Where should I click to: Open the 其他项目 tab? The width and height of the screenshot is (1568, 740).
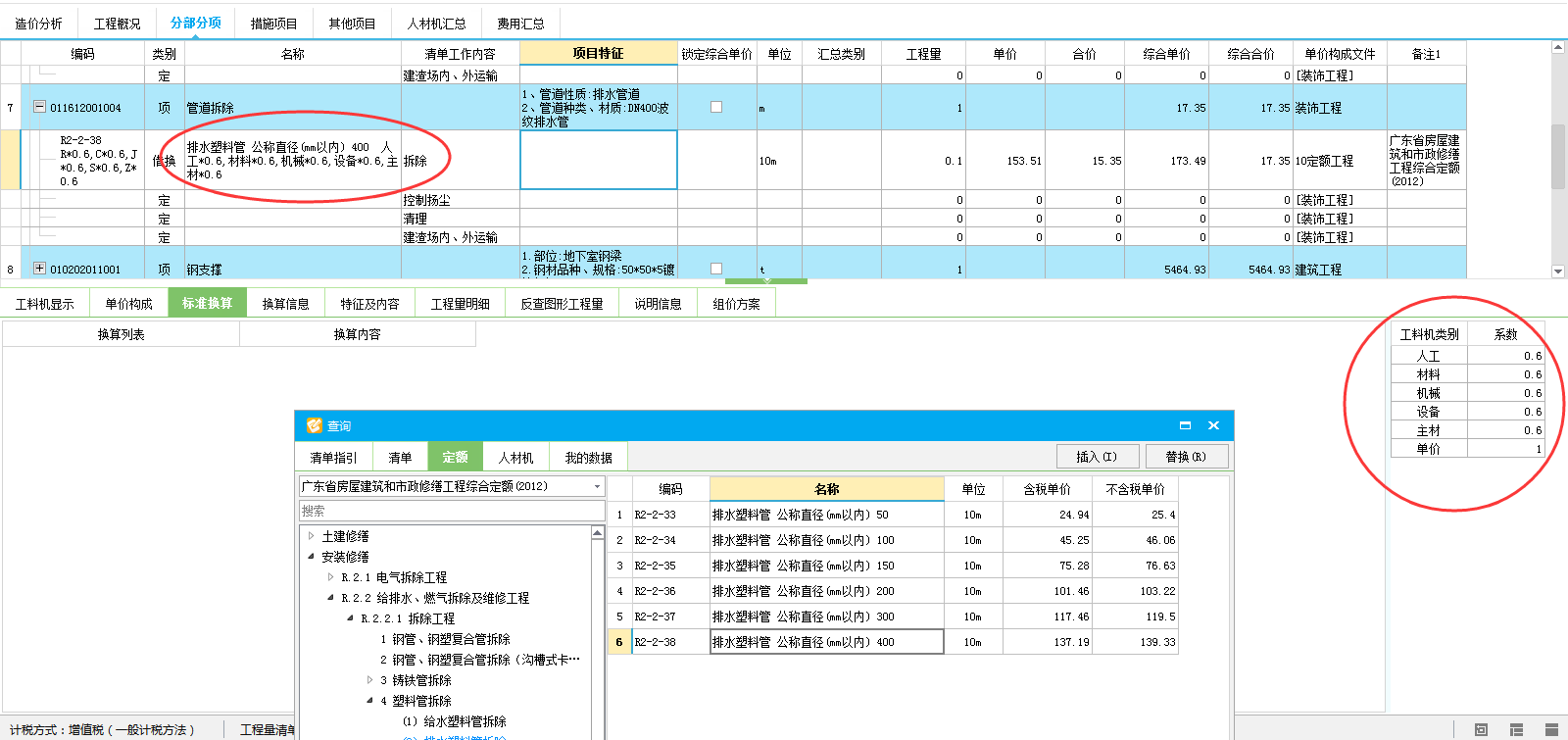352,24
